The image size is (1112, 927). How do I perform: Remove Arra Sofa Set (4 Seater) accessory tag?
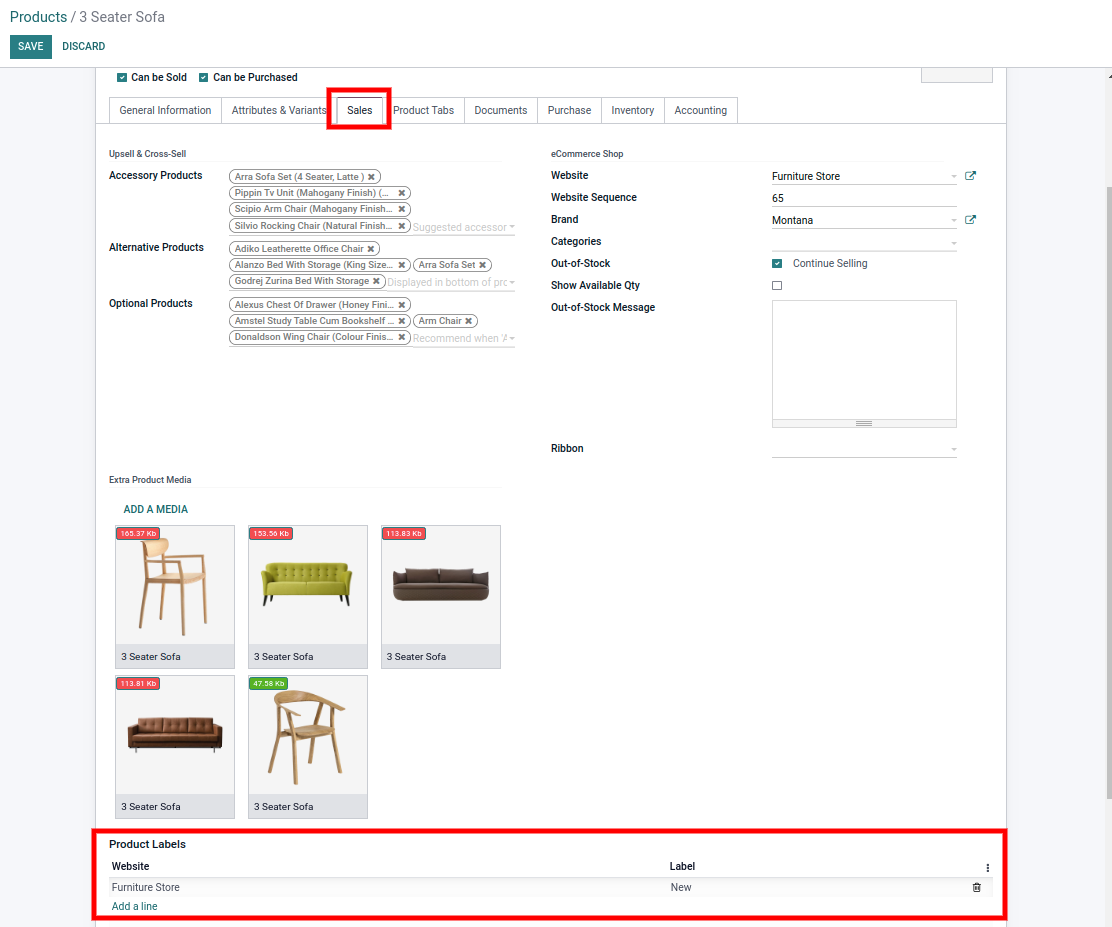371,177
